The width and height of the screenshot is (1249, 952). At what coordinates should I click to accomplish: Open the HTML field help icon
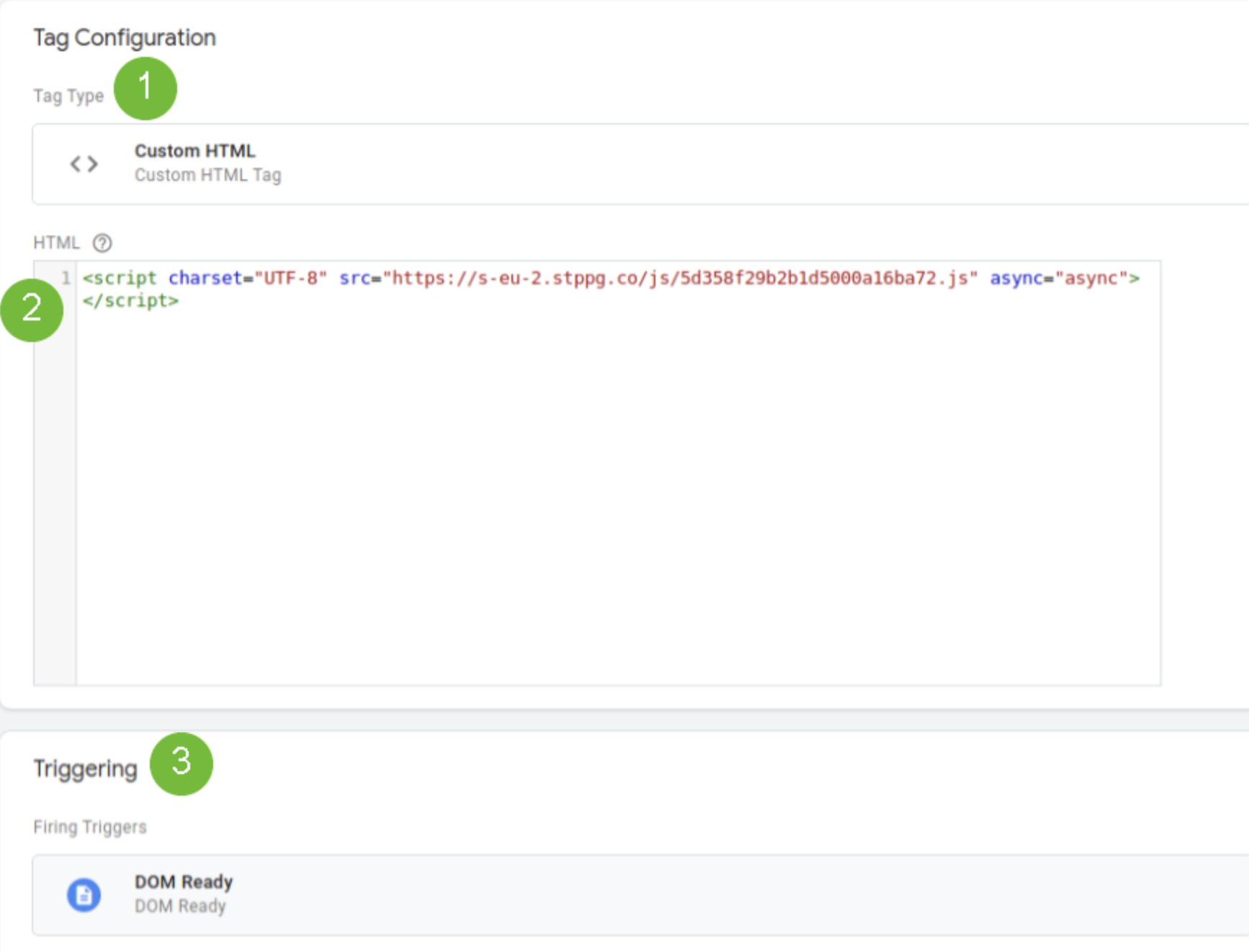pos(102,243)
